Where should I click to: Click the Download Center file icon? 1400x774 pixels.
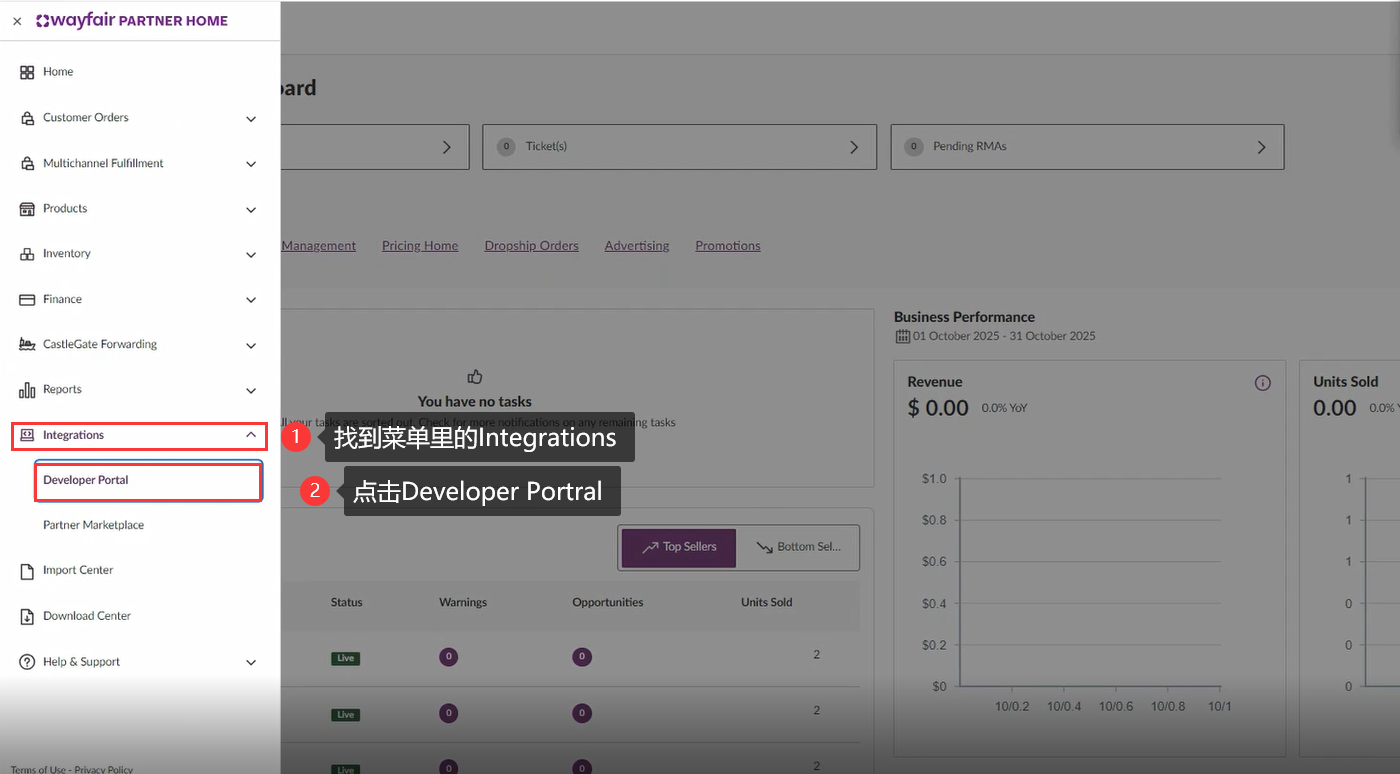pyautogui.click(x=27, y=617)
